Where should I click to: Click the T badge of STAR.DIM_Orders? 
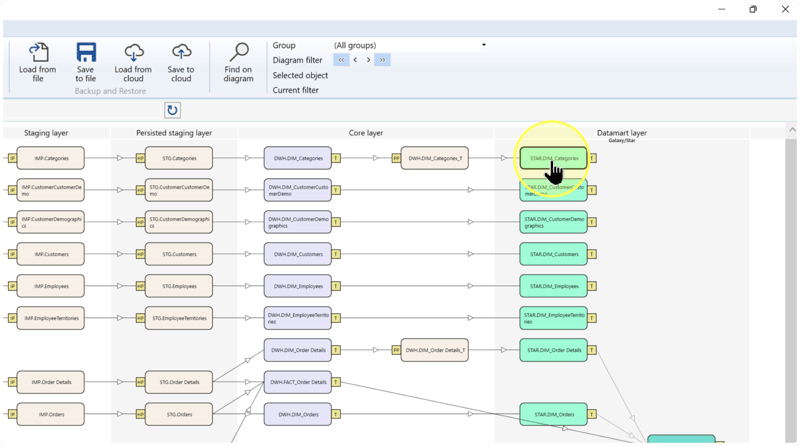pos(592,414)
